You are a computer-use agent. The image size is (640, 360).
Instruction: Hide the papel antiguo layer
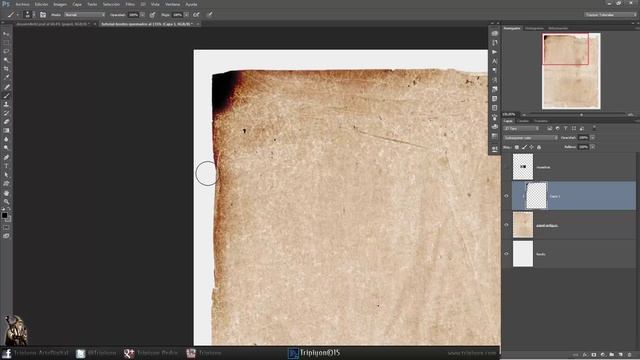pos(507,225)
